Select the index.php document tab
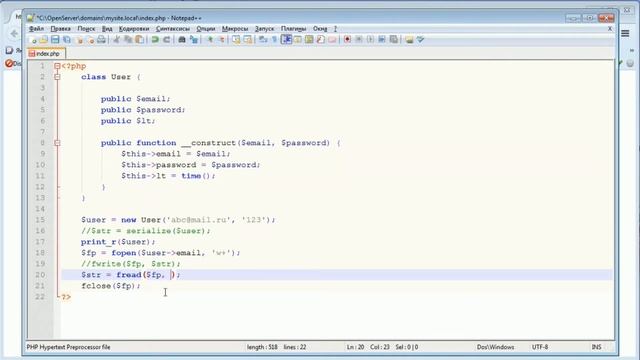This screenshot has height=360, width=640. pos(46,53)
